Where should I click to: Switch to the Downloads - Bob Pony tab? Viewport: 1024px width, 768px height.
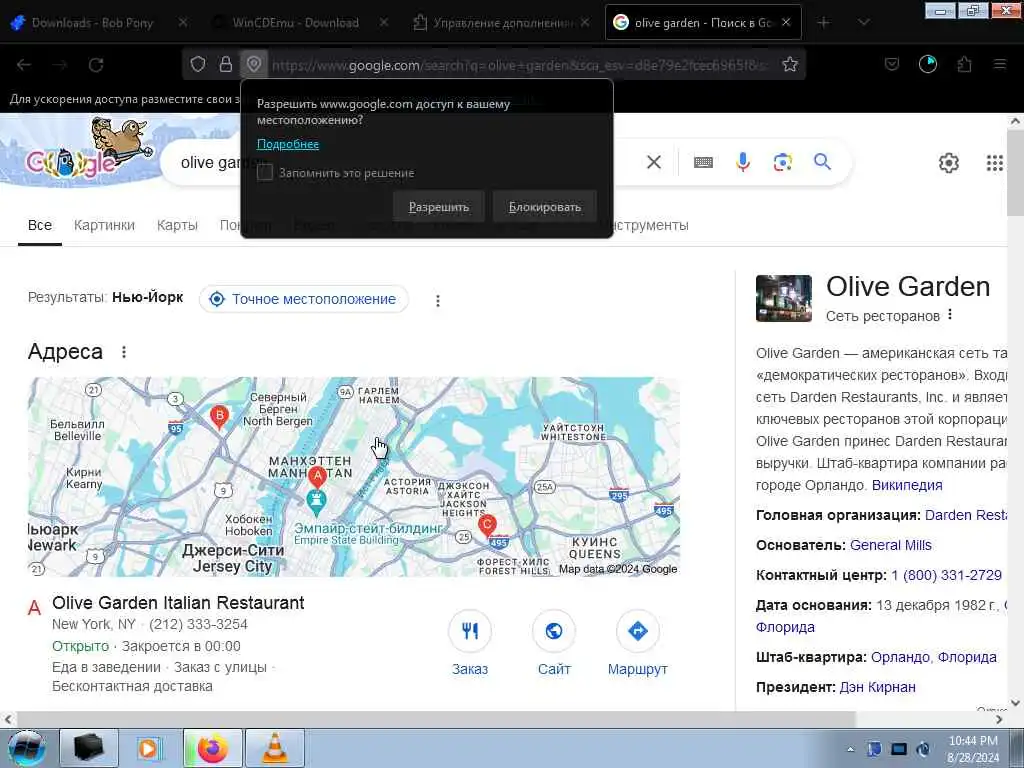(91, 22)
